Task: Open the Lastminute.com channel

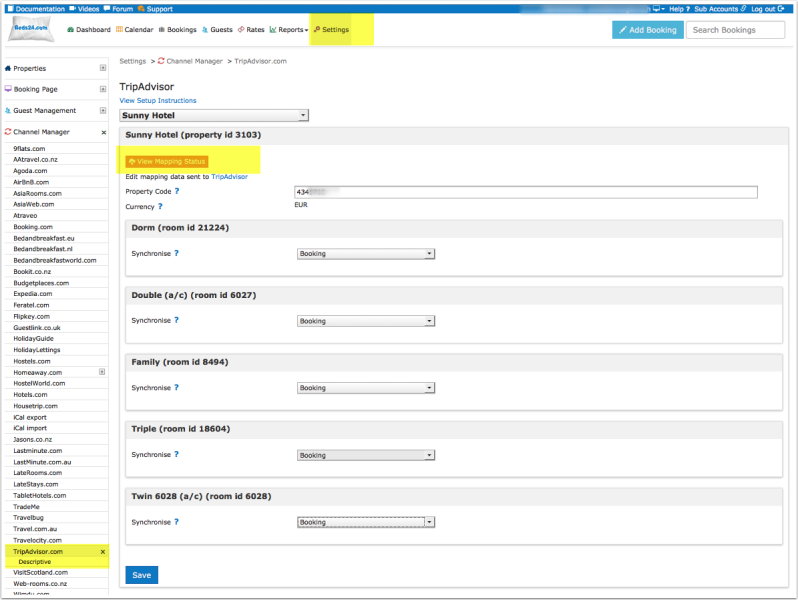Action: coord(38,451)
